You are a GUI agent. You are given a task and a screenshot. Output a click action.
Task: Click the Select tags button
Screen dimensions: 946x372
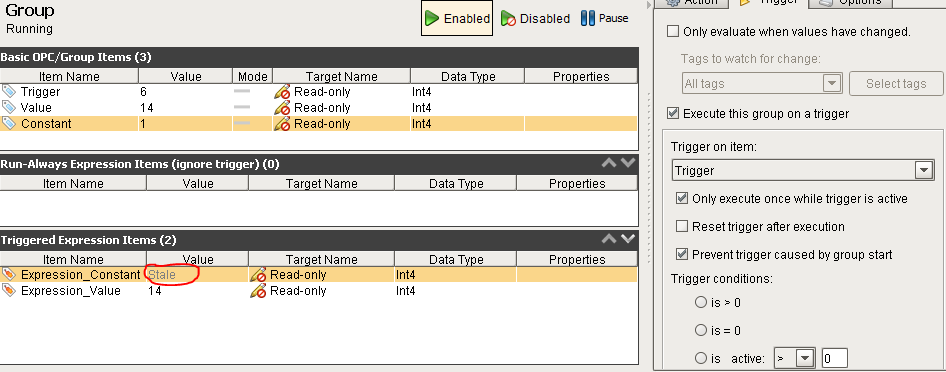pyautogui.click(x=896, y=84)
